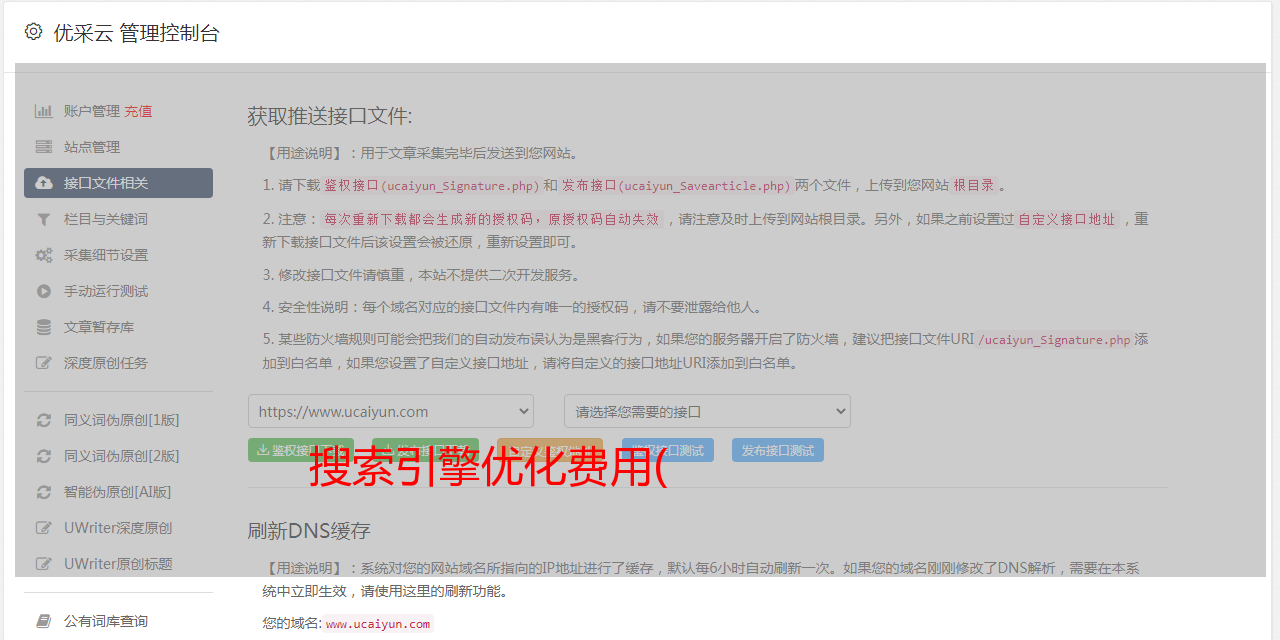Screen dimensions: 1280x640
Task: Open 智能伪原创[AI版] in the sidebar
Action: click(118, 492)
